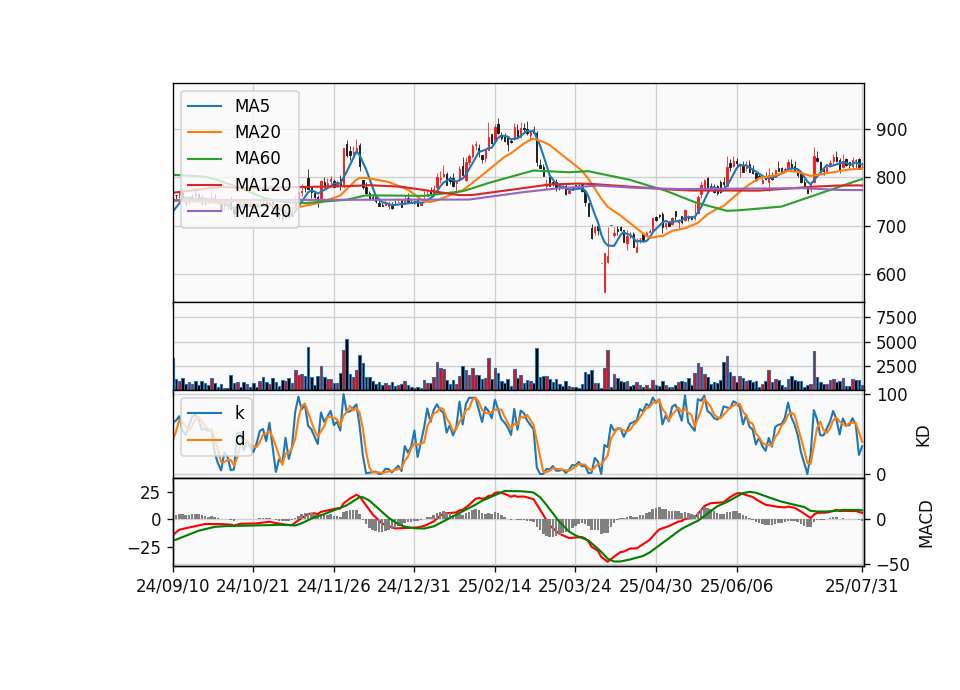Click the blue MA5 legend line sample
The height and width of the screenshot is (690, 960).
(x=204, y=106)
